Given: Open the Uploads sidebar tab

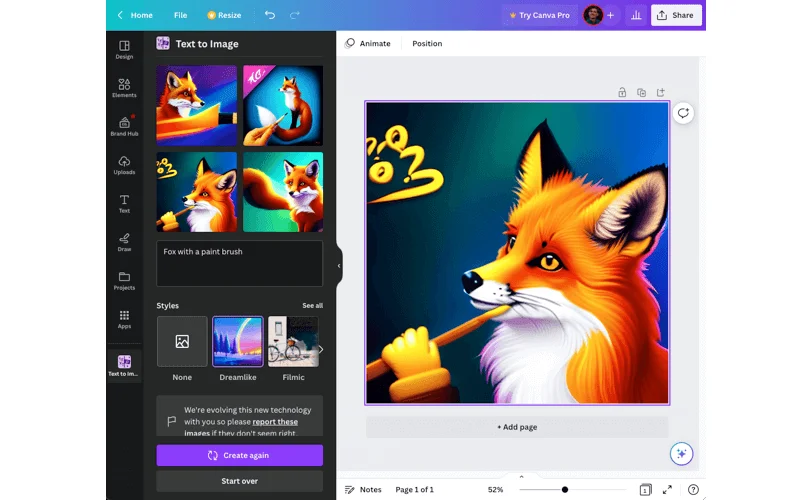Looking at the screenshot, I should pyautogui.click(x=124, y=164).
